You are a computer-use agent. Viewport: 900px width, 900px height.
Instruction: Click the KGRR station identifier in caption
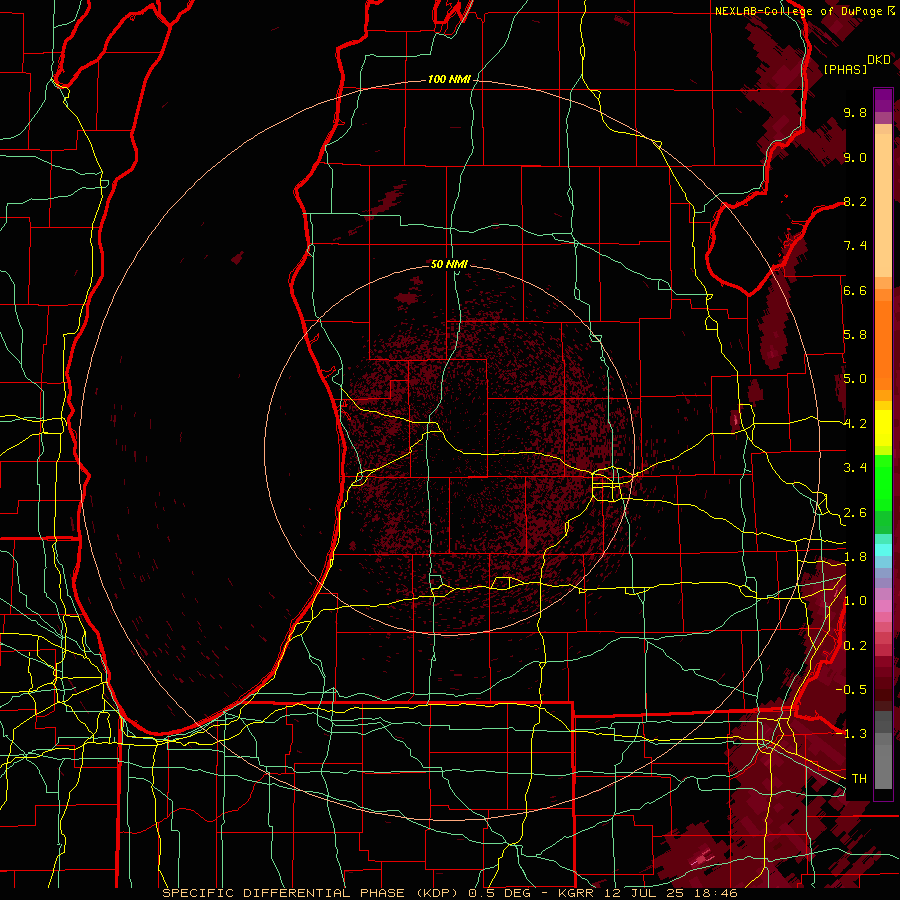(x=577, y=893)
